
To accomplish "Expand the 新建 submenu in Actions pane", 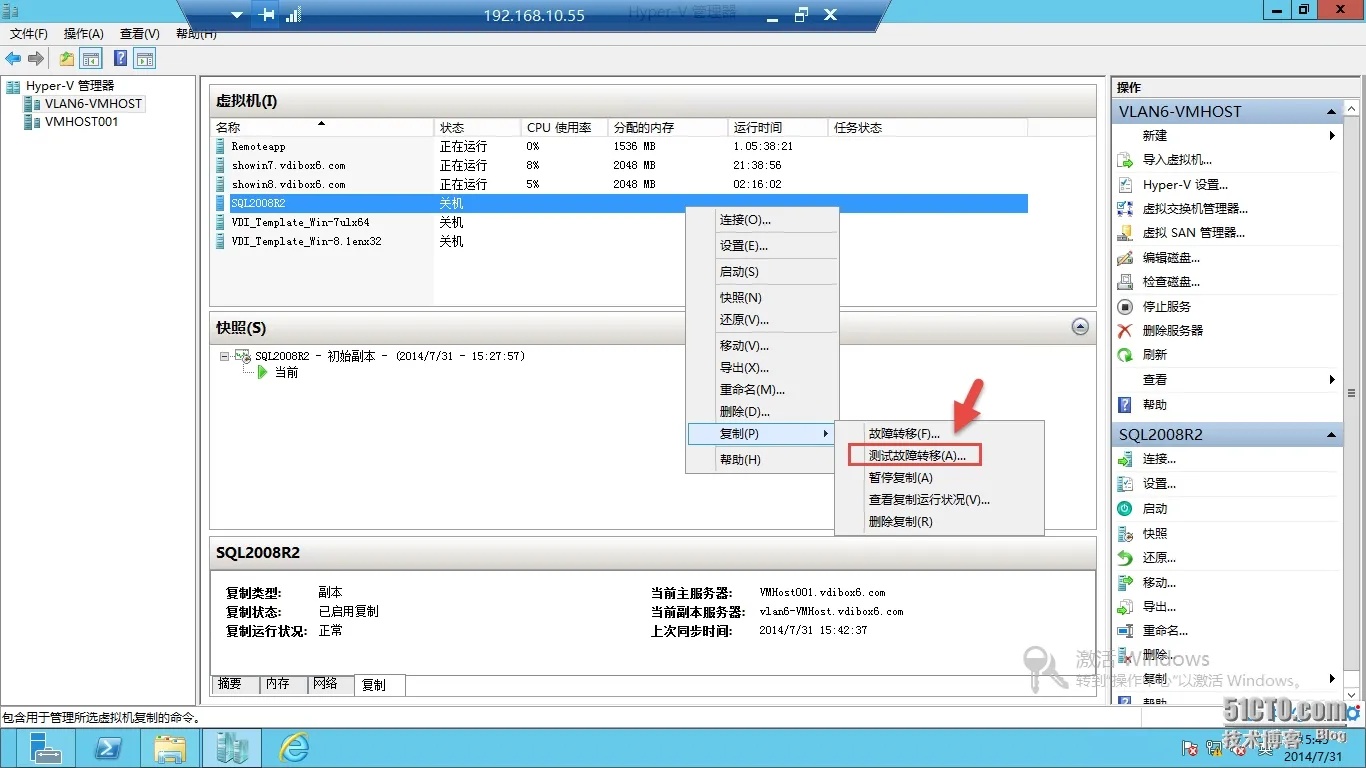I will pyautogui.click(x=1332, y=136).
